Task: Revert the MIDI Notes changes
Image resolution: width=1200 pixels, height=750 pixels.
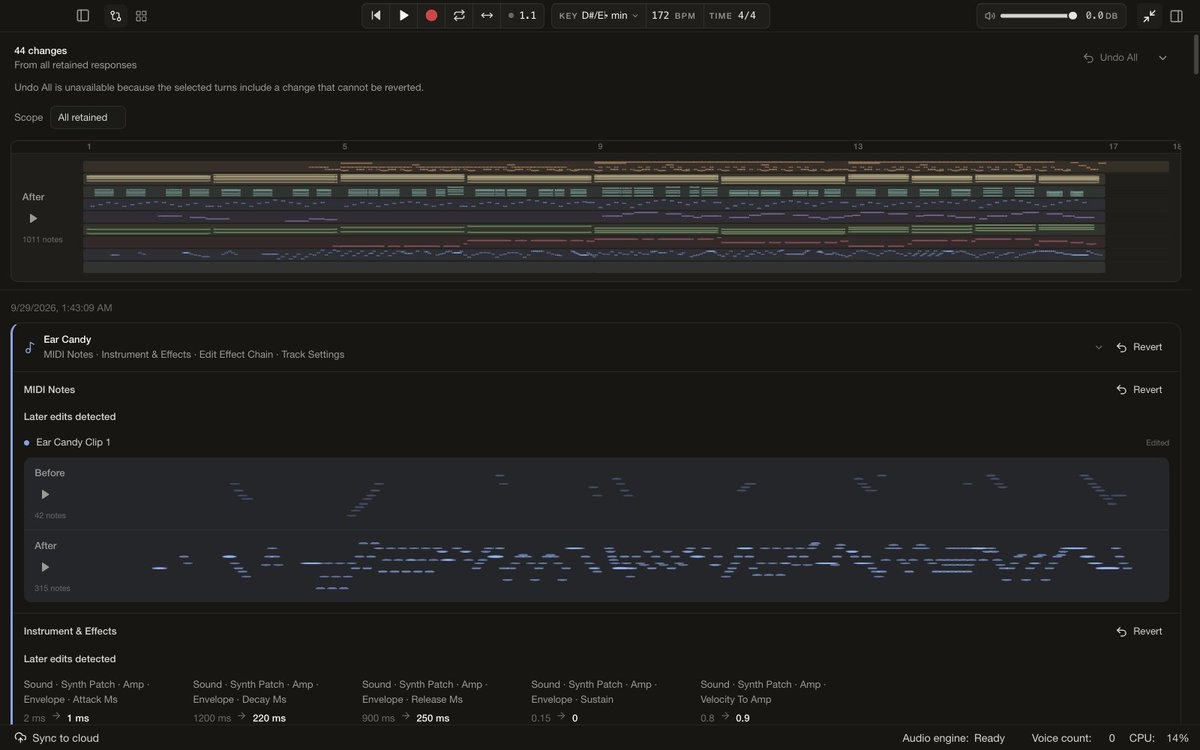Action: pos(1139,390)
